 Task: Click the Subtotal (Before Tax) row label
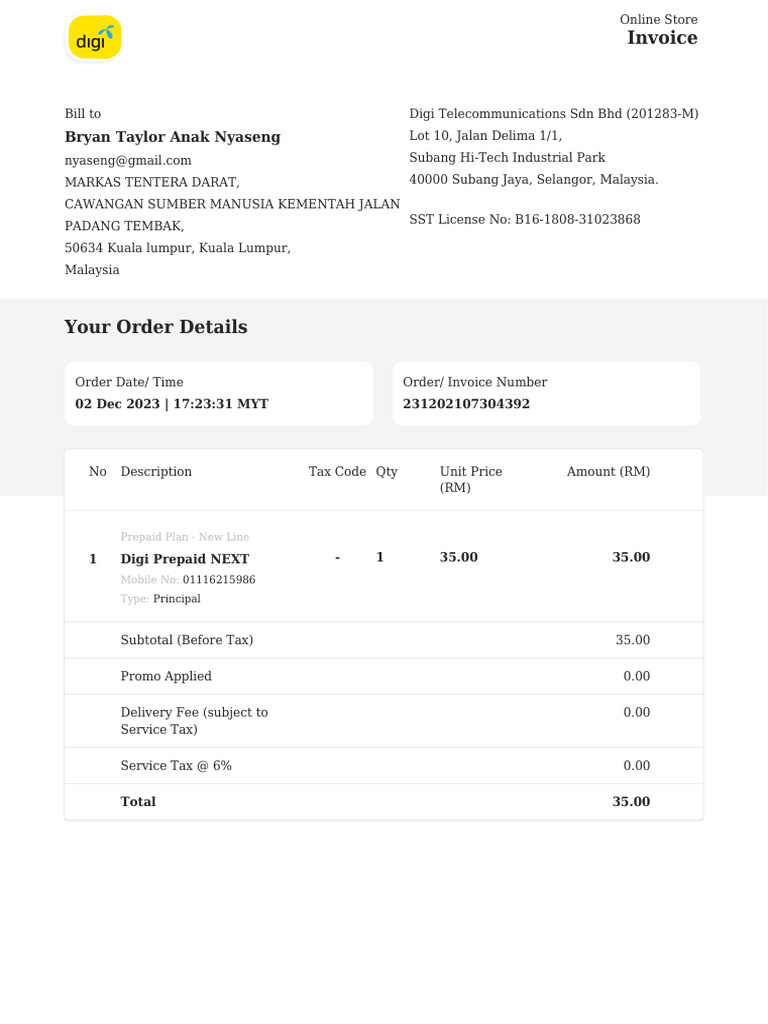coord(187,640)
